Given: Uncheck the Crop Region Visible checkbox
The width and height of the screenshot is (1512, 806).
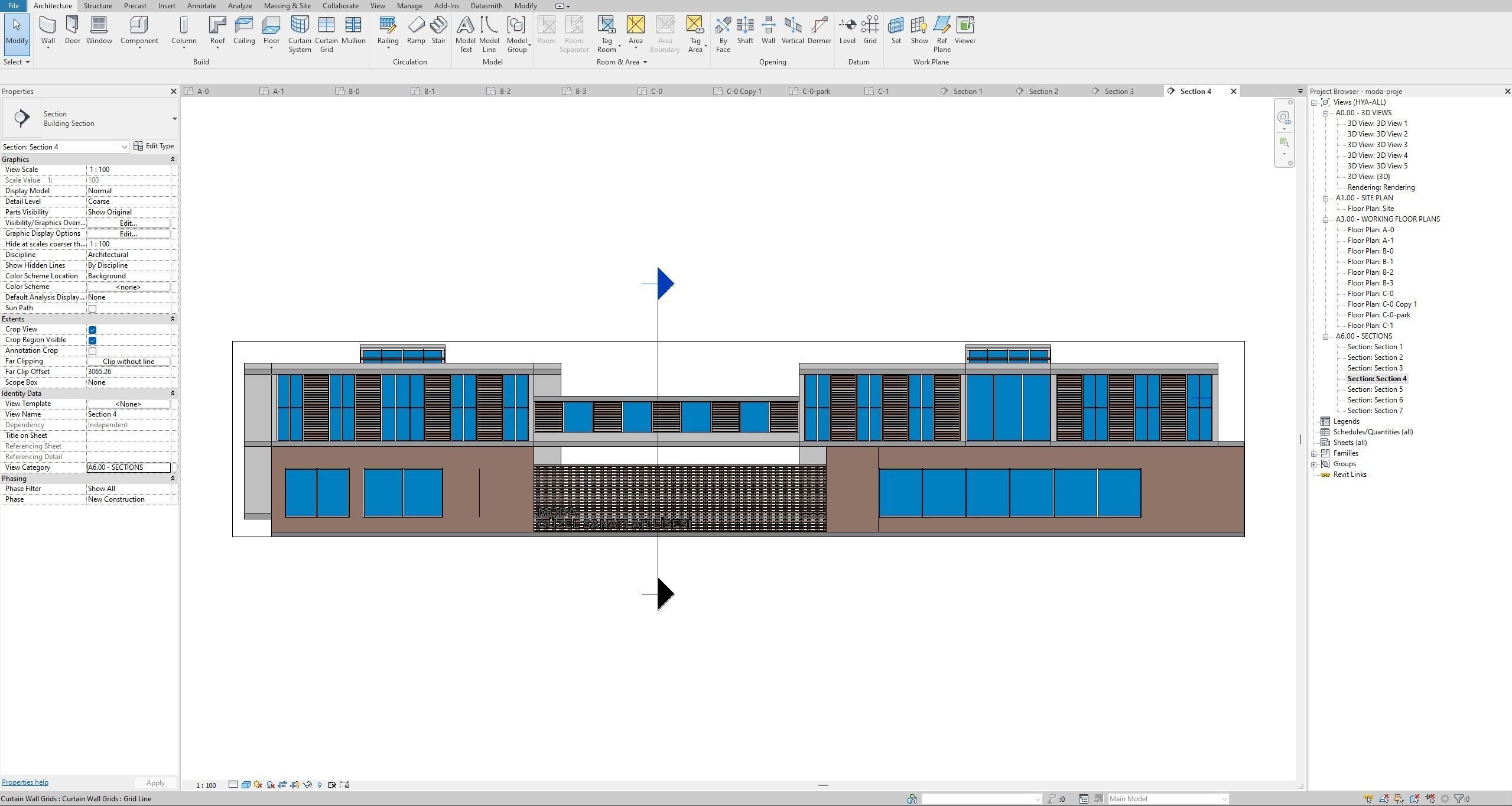Looking at the screenshot, I should [92, 340].
